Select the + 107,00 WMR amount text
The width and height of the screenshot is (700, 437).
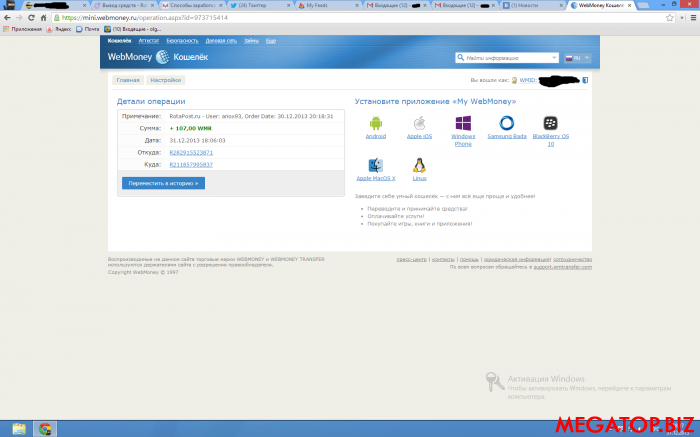[x=191, y=129]
